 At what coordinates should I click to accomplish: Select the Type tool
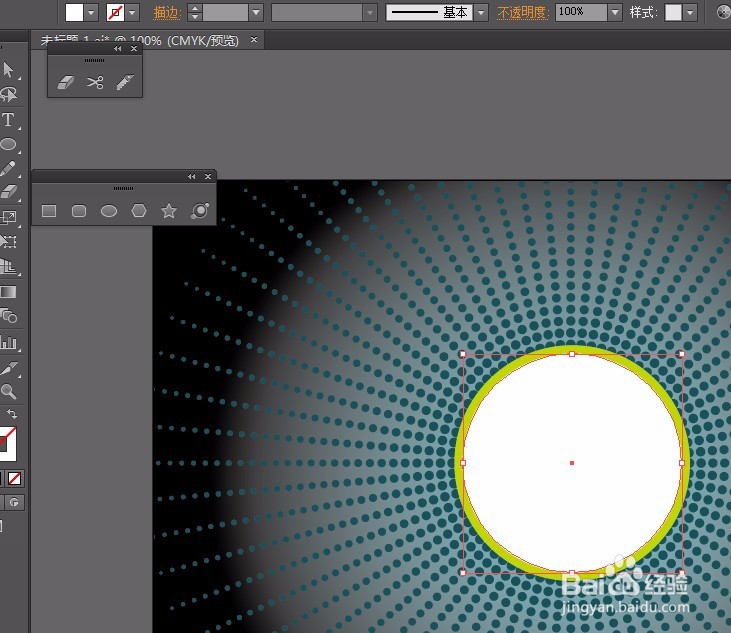click(8, 120)
